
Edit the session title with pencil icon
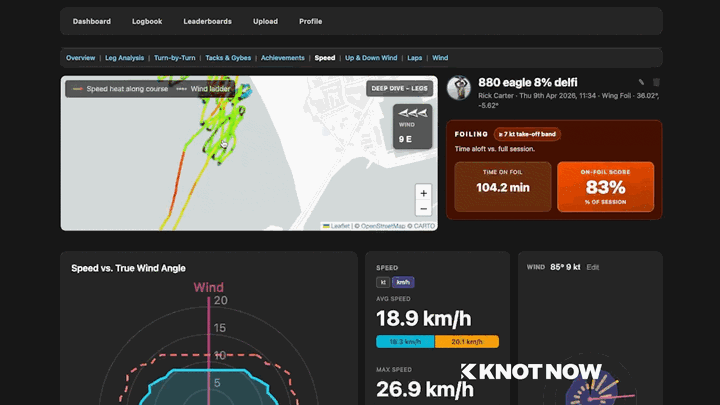[x=641, y=82]
